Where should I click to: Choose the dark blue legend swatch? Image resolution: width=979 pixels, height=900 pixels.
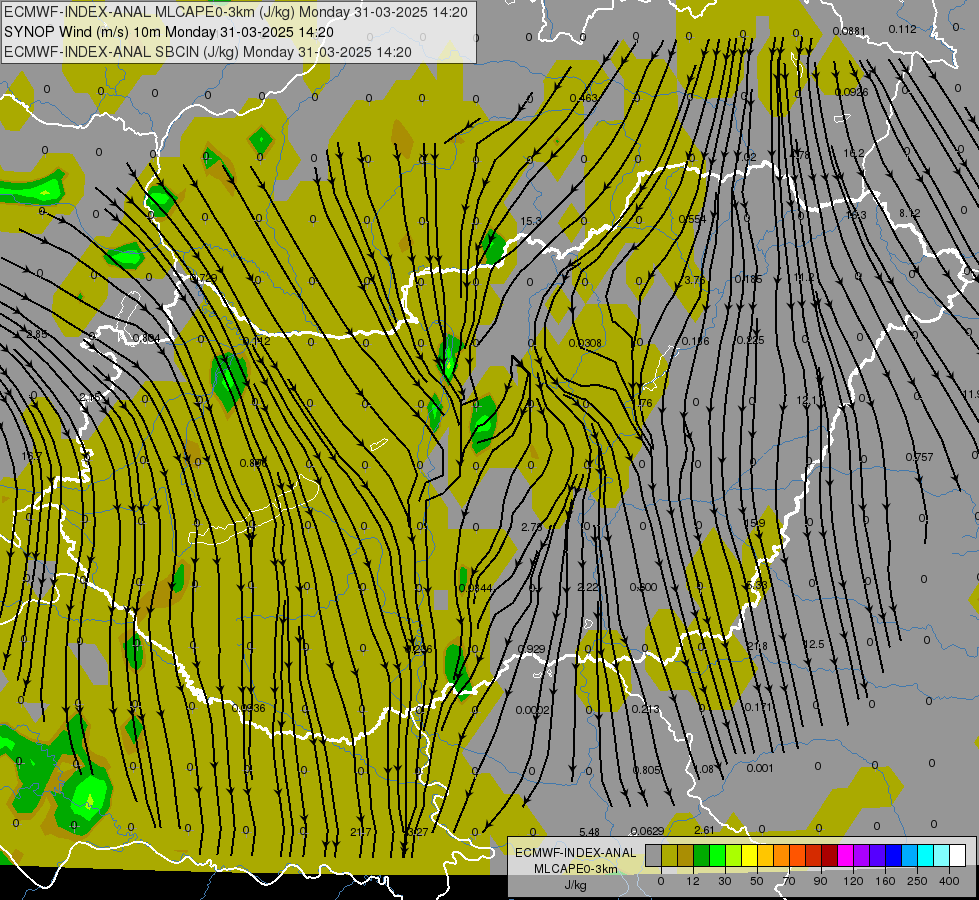pos(893,855)
